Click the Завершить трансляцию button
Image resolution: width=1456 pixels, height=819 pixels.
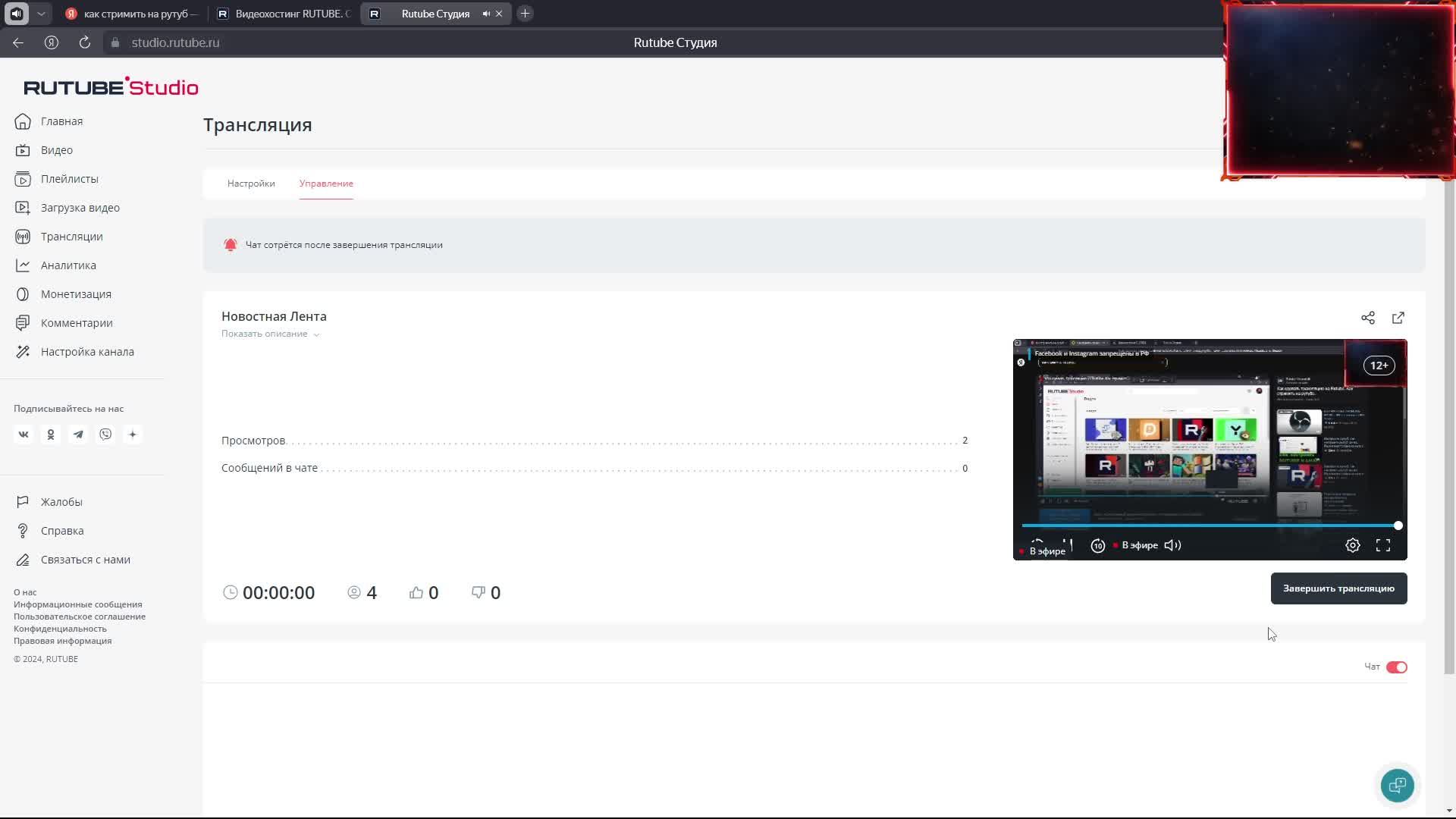(x=1338, y=588)
